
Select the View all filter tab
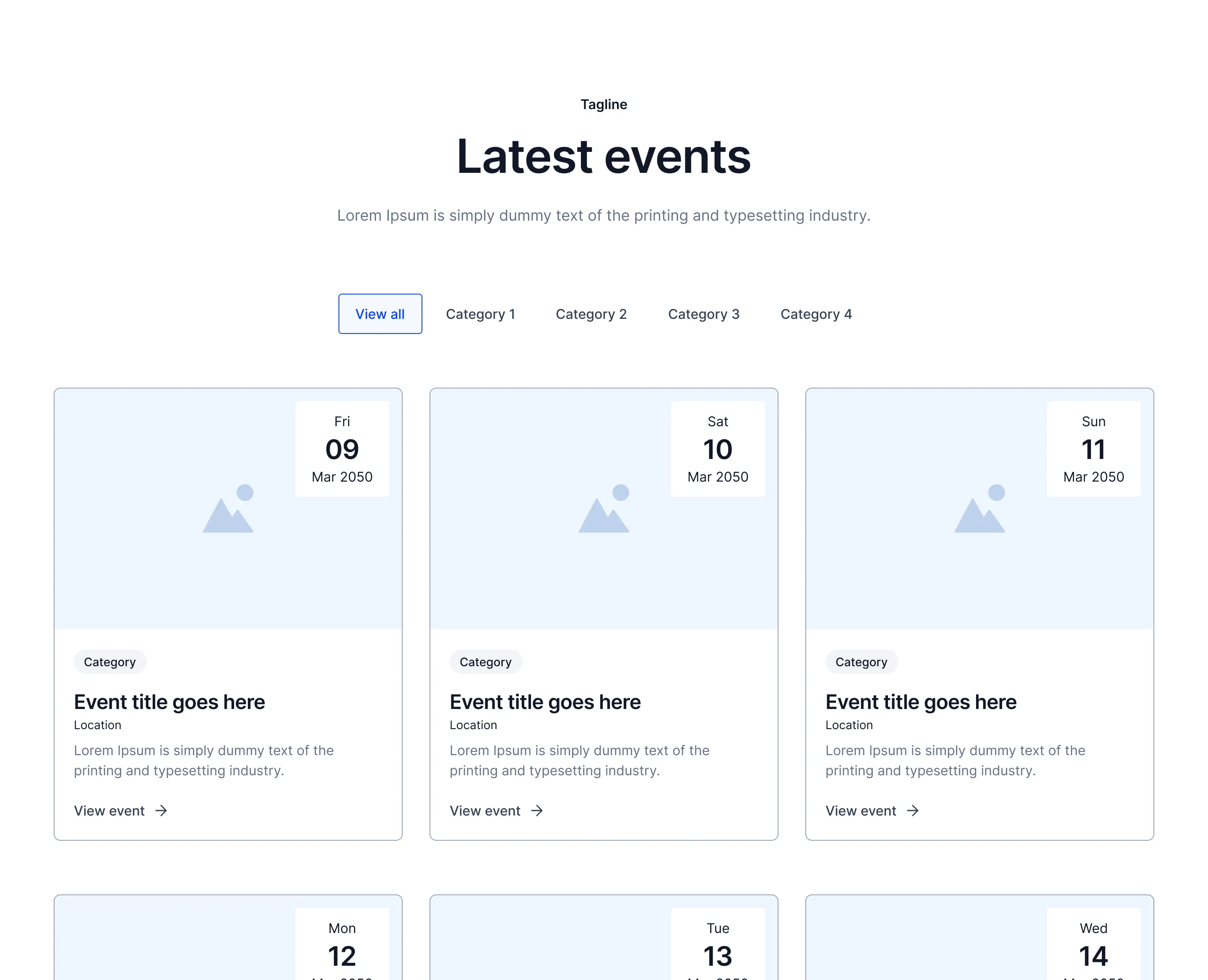[x=380, y=314]
